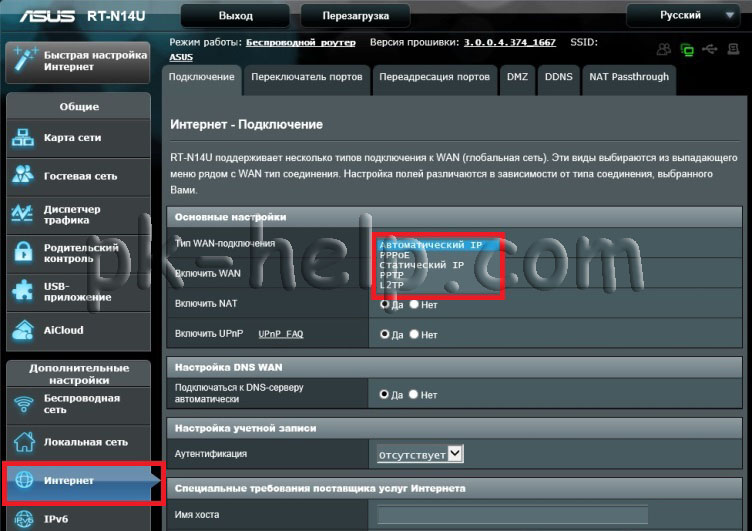
Task: Click the ASUS SSID link
Action: pyautogui.click(x=181, y=57)
